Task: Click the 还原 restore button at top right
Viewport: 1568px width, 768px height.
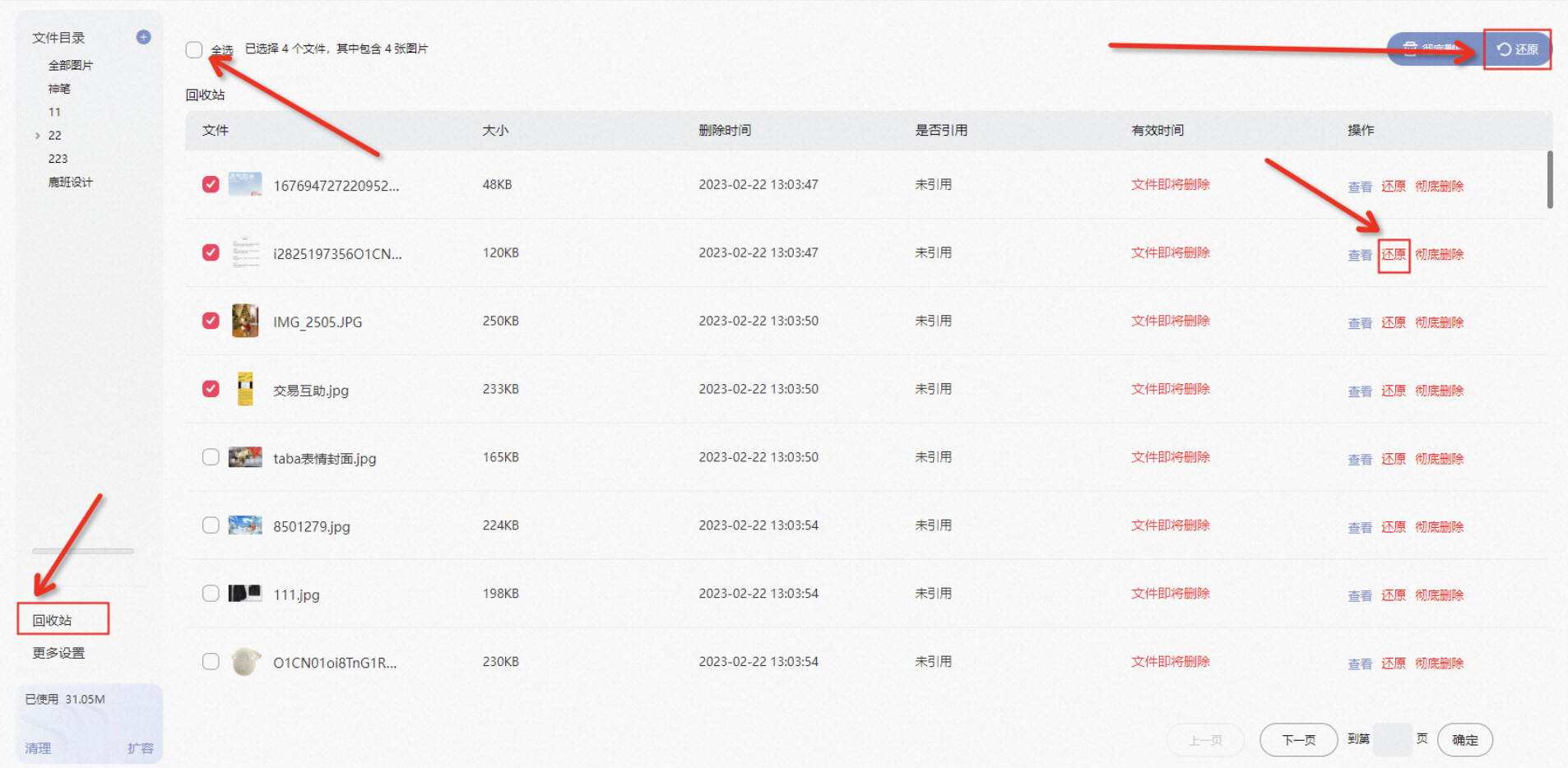Action: pyautogui.click(x=1517, y=49)
